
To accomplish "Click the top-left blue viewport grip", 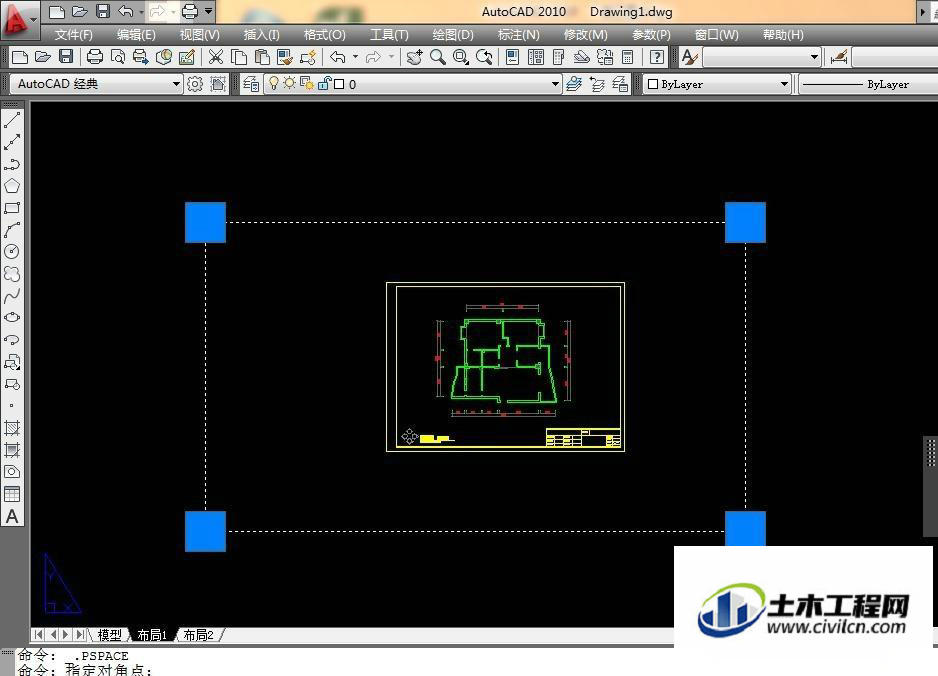I will click(x=205, y=223).
